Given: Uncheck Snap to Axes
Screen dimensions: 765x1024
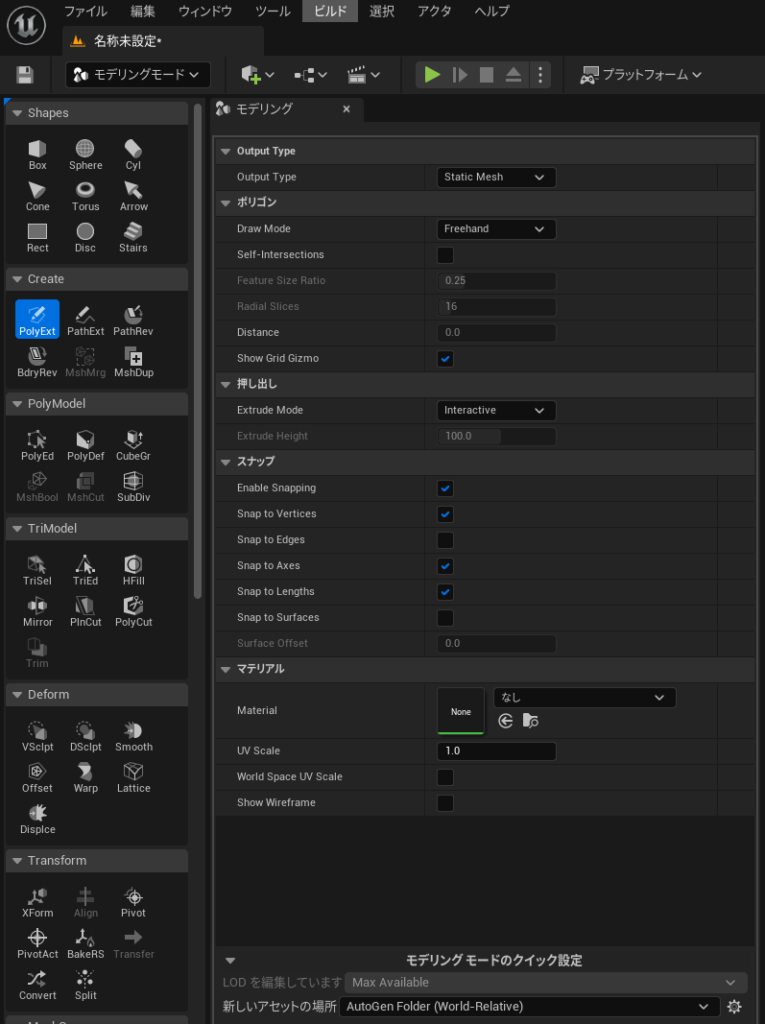Looking at the screenshot, I should pos(445,566).
